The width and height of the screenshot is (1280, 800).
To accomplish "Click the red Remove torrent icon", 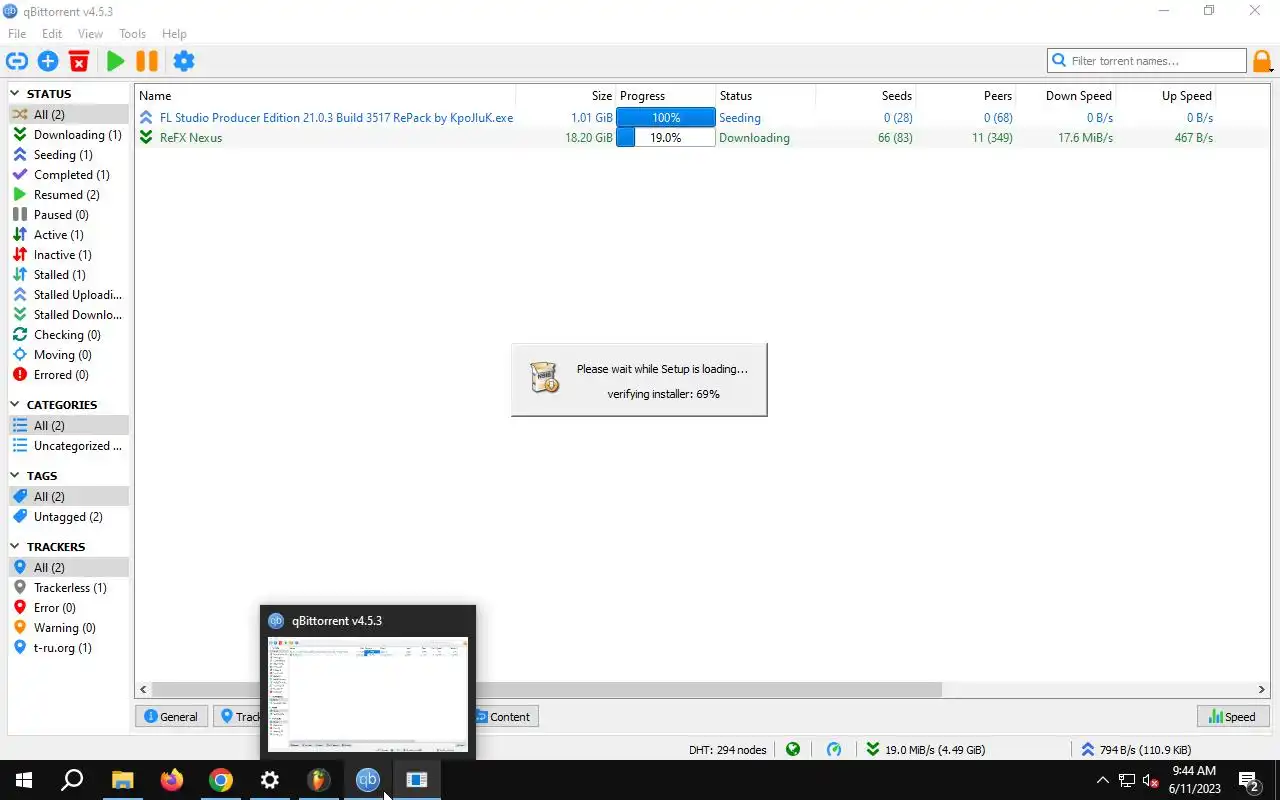I will pos(79,61).
